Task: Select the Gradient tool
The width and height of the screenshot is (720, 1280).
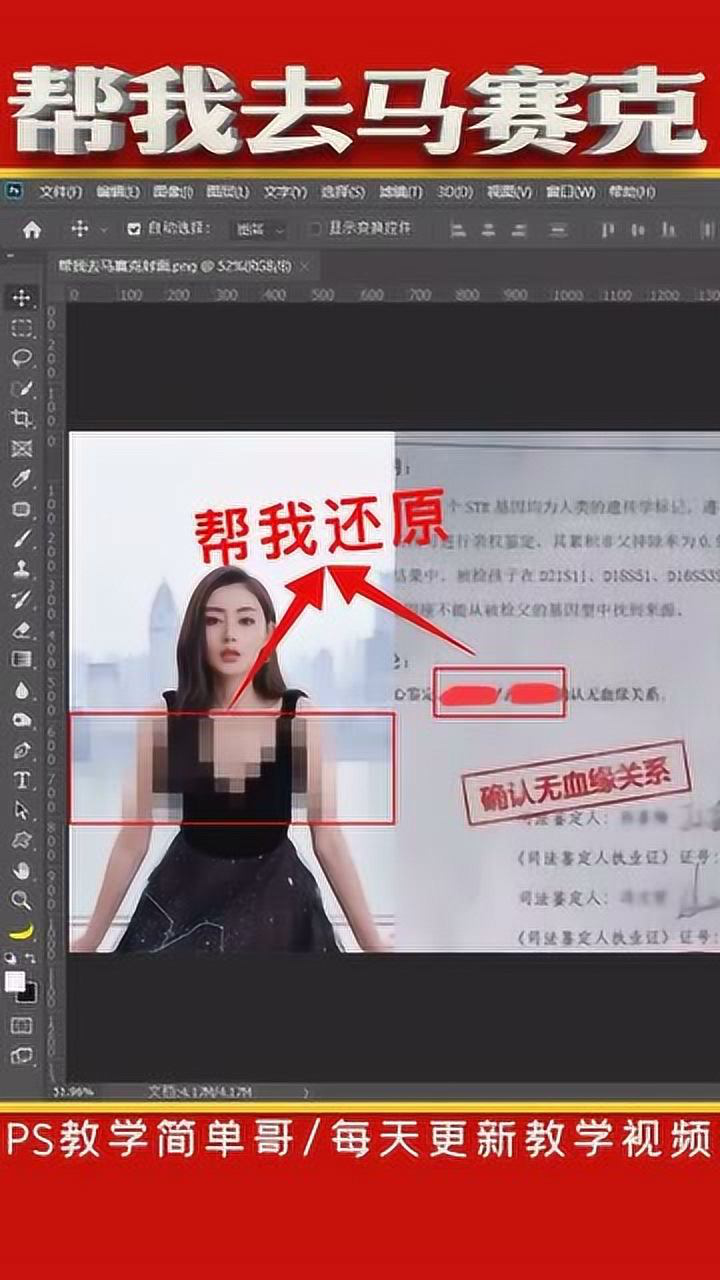Action: coord(22,659)
